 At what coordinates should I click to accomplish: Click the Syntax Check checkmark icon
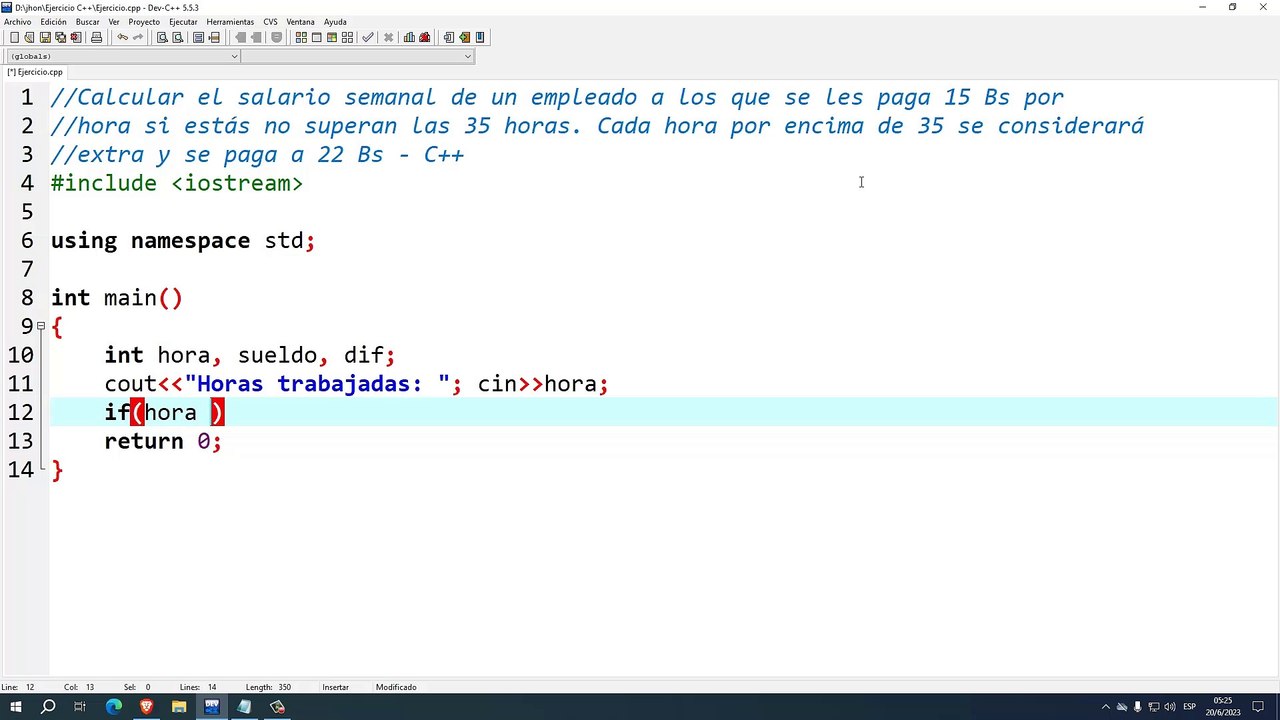click(368, 37)
